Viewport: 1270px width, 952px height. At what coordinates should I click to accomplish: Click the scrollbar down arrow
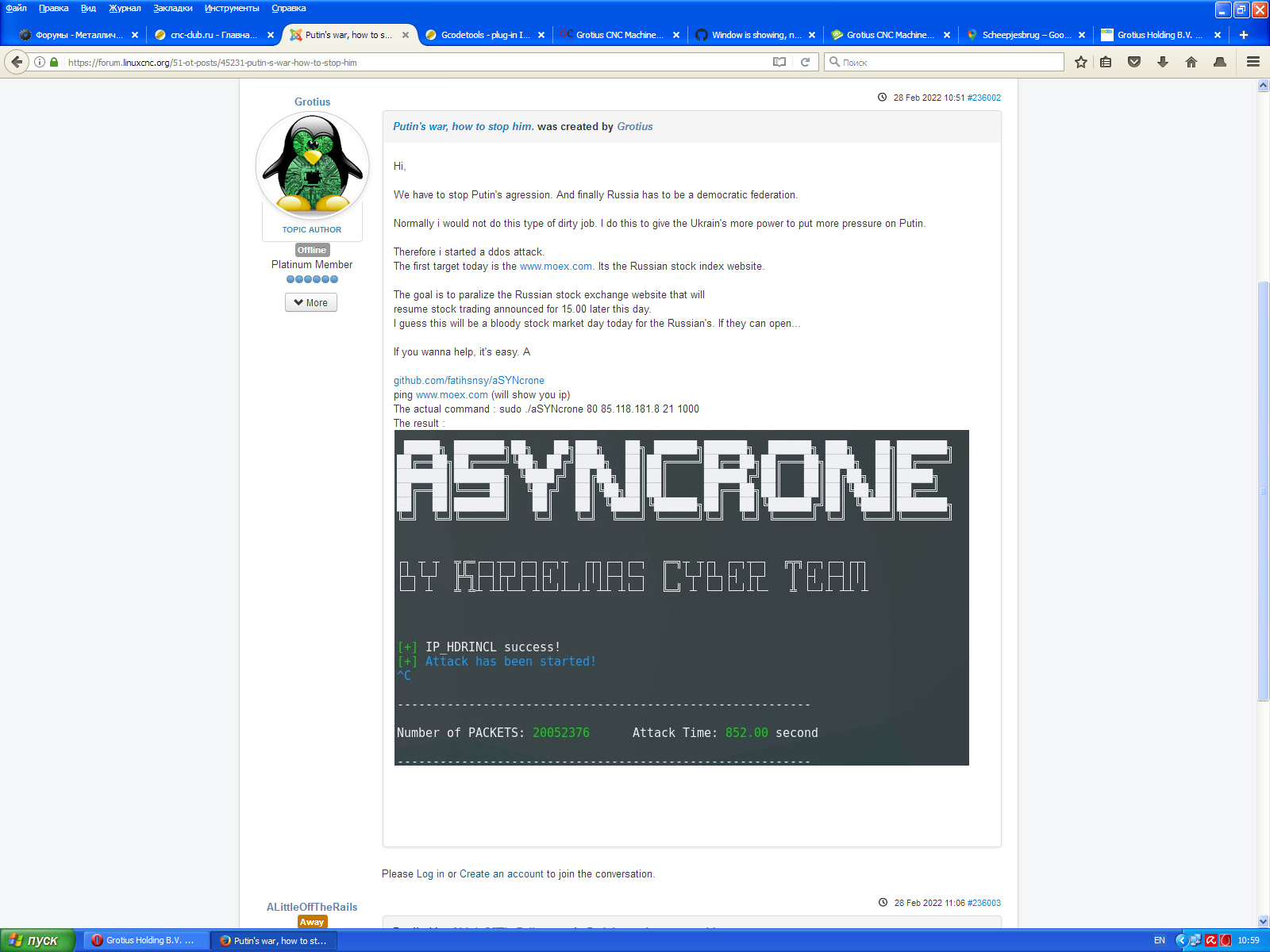1263,921
